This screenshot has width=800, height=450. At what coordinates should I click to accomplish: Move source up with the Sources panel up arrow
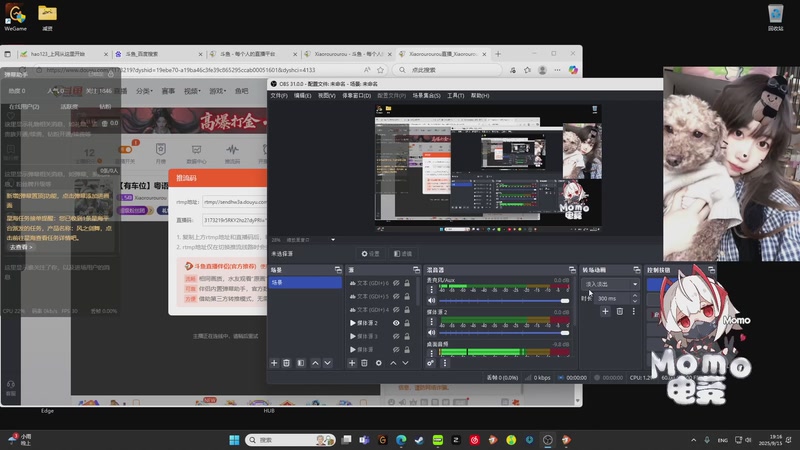[393, 363]
